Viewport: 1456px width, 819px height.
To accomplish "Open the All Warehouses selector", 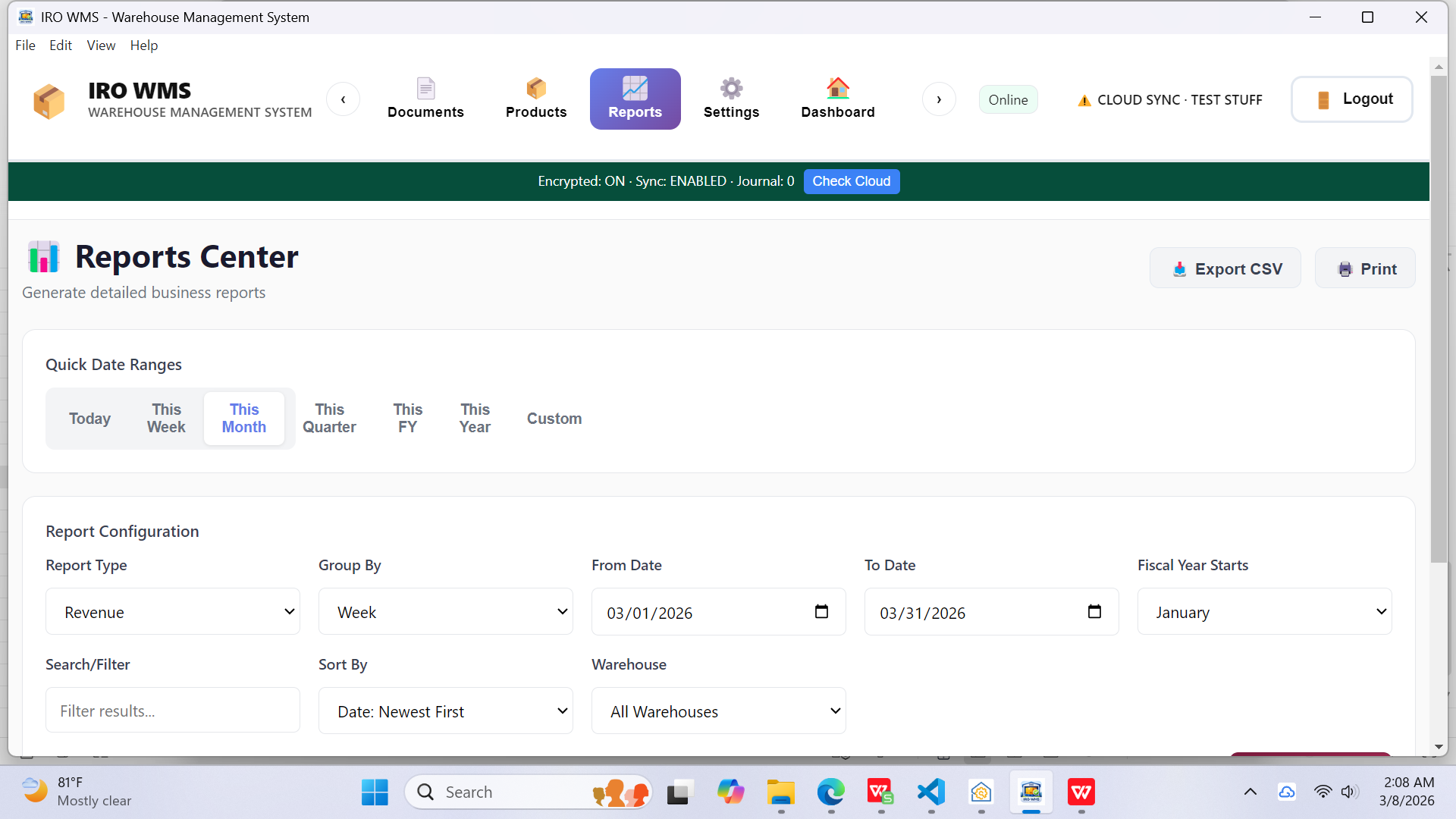I will (718, 711).
